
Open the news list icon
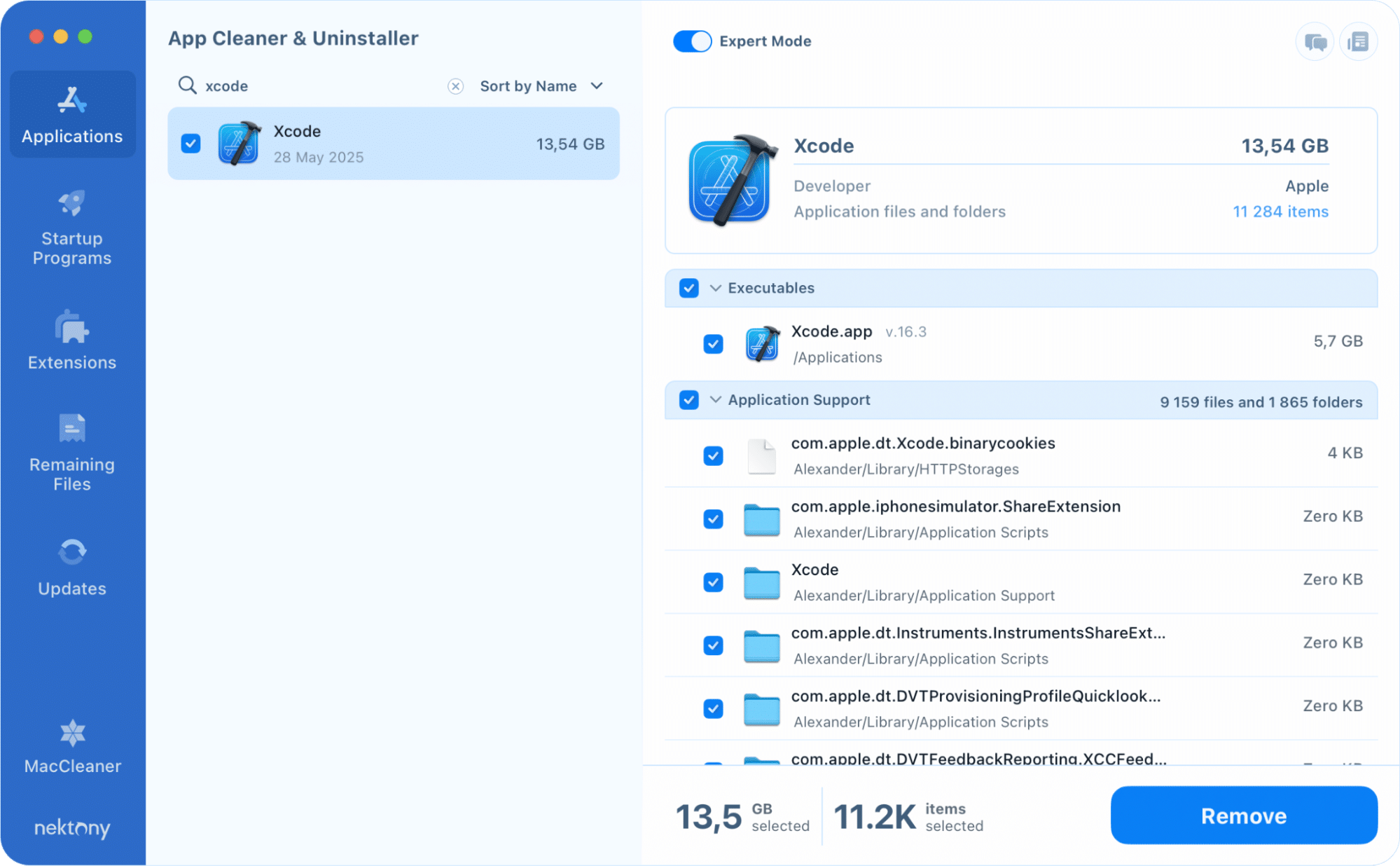tap(1358, 42)
